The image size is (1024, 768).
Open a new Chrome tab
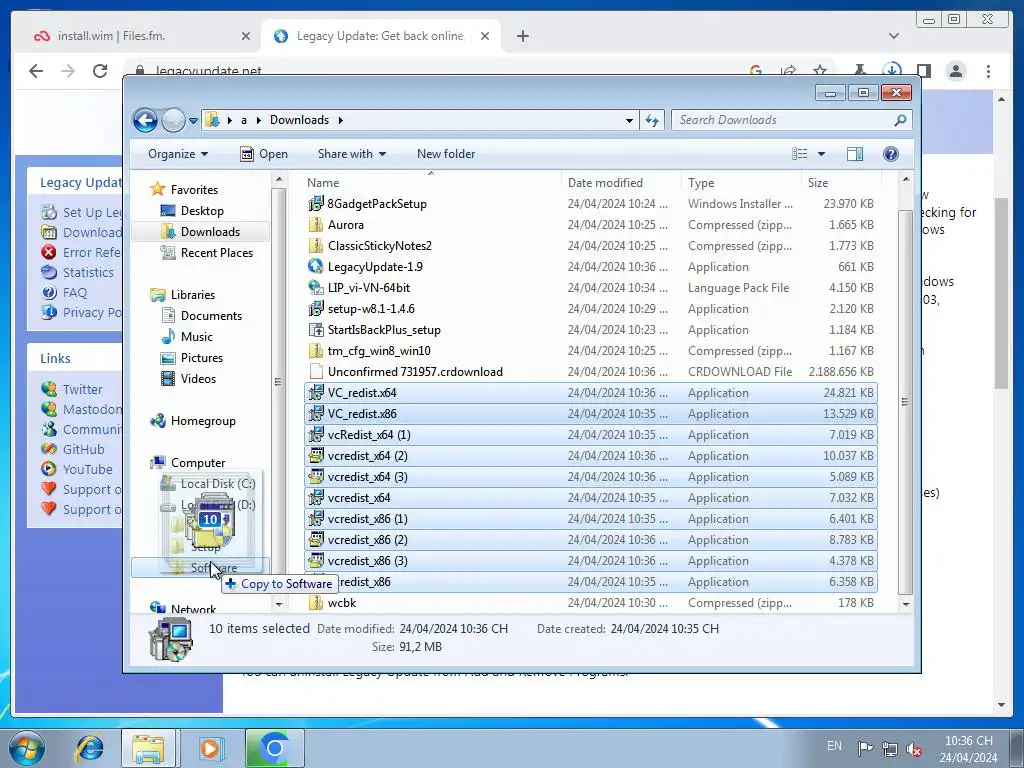pyautogui.click(x=523, y=36)
